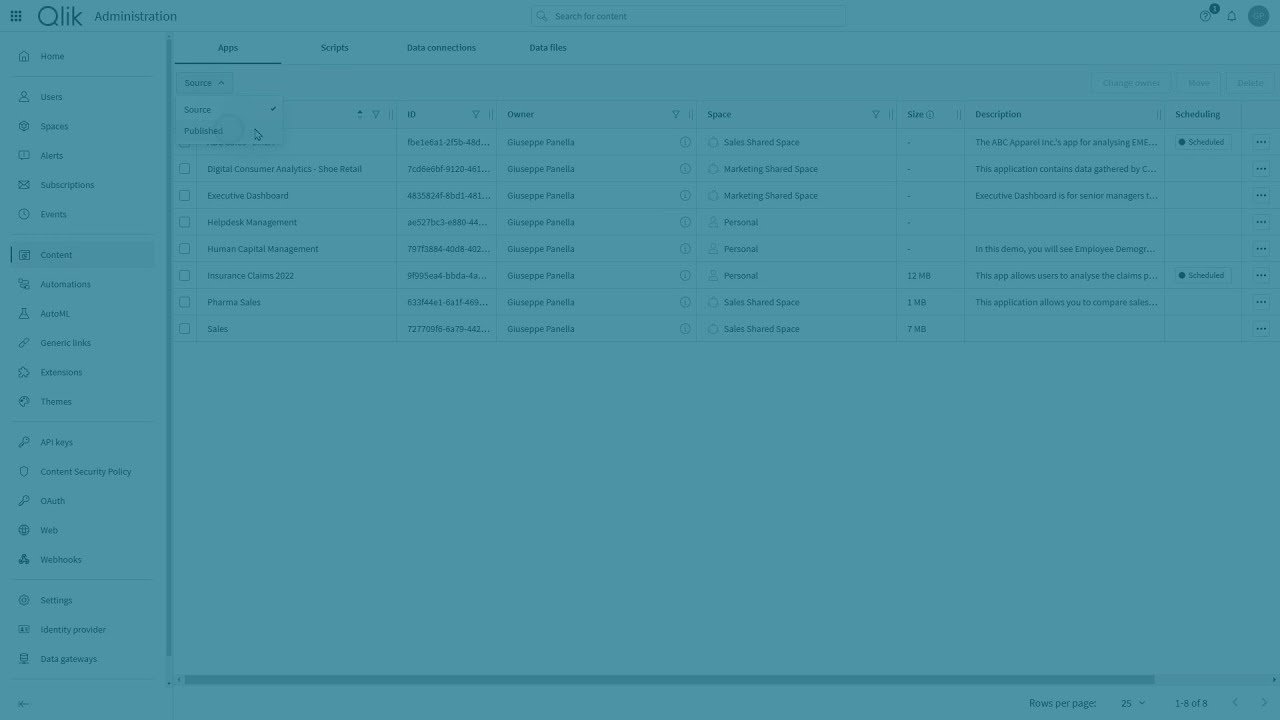The height and width of the screenshot is (720, 1280).
Task: Check the Insurance Claims 2022 row checkbox
Action: pos(184,275)
